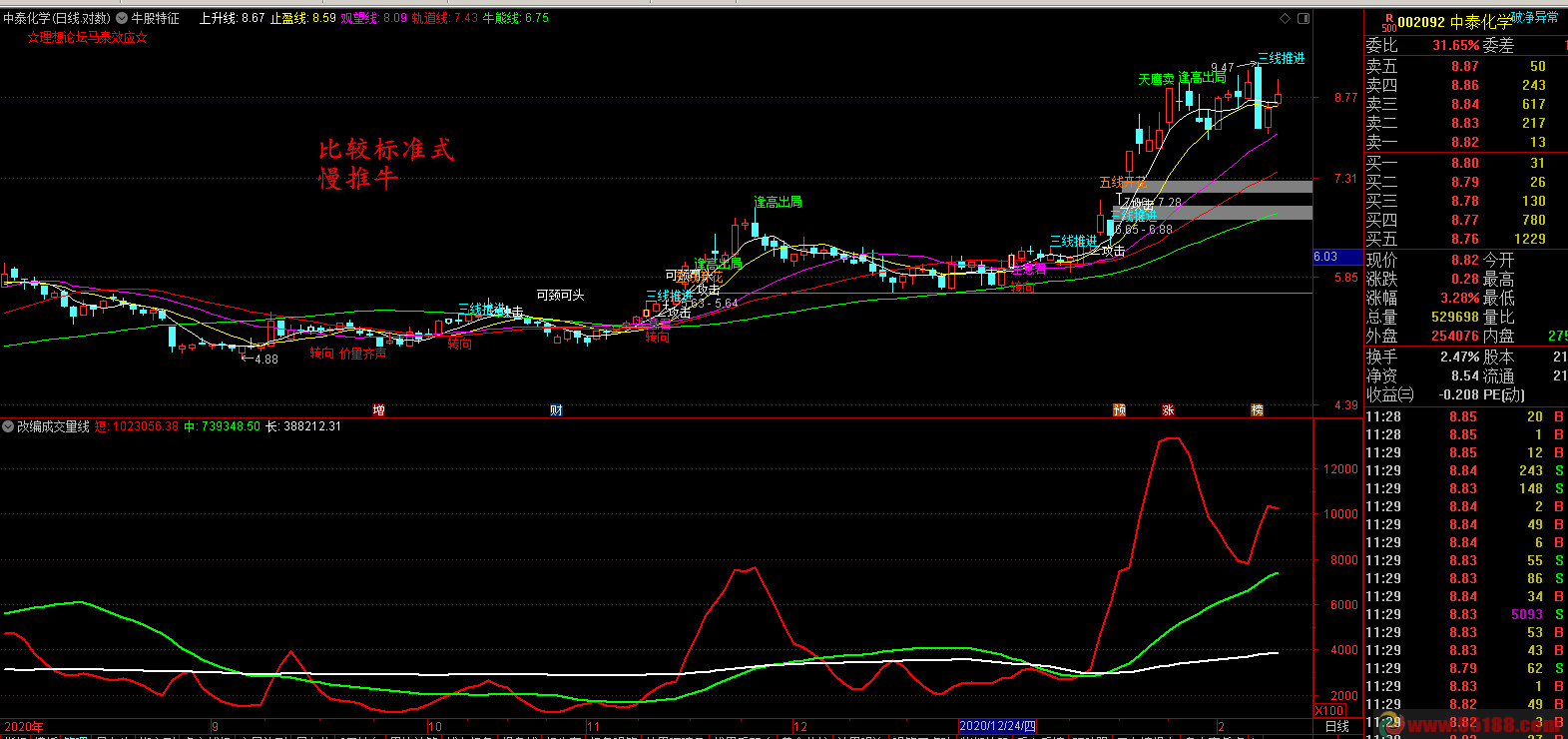
Task: Click the 牛熊线 6.75 legend value
Action: [516, 18]
